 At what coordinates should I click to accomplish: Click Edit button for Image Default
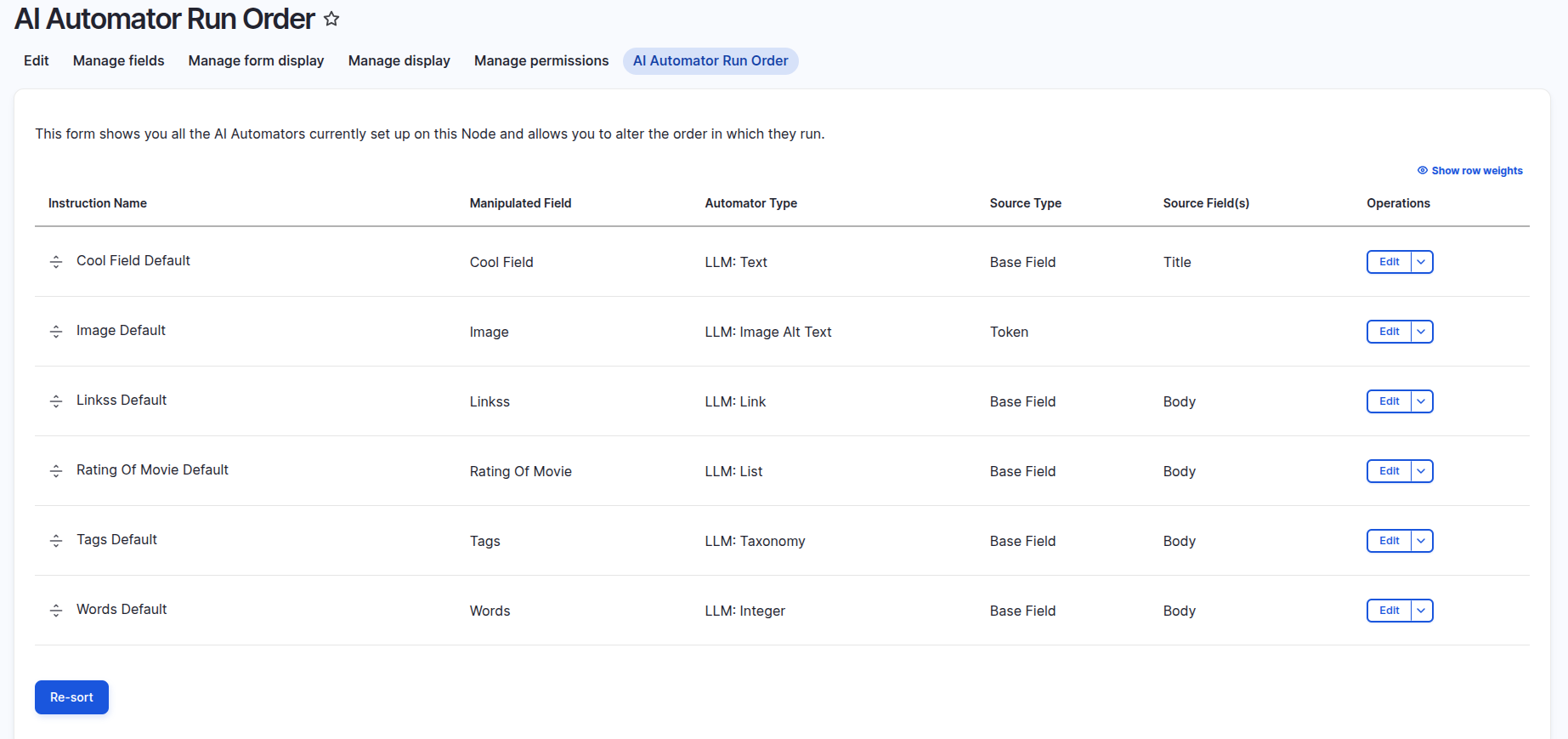pos(1390,332)
